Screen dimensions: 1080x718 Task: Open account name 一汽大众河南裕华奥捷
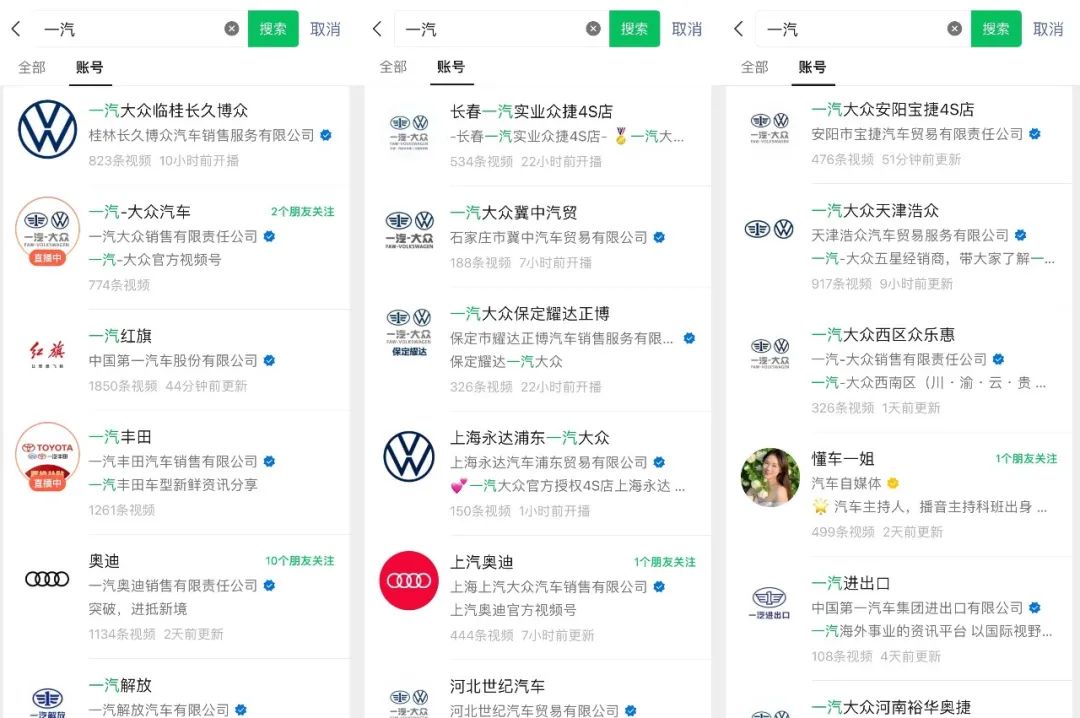pos(891,707)
